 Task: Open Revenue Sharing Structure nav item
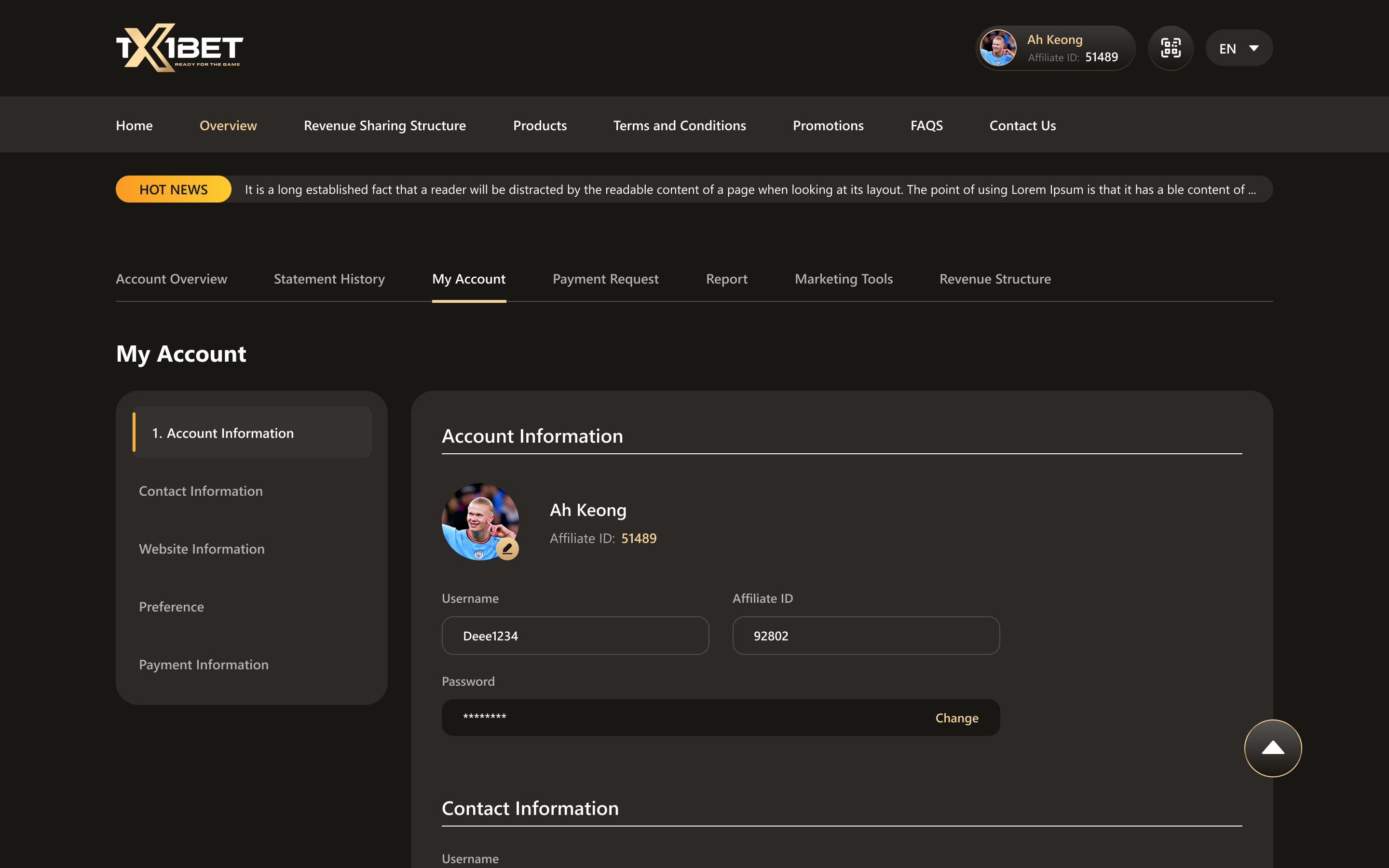384,126
